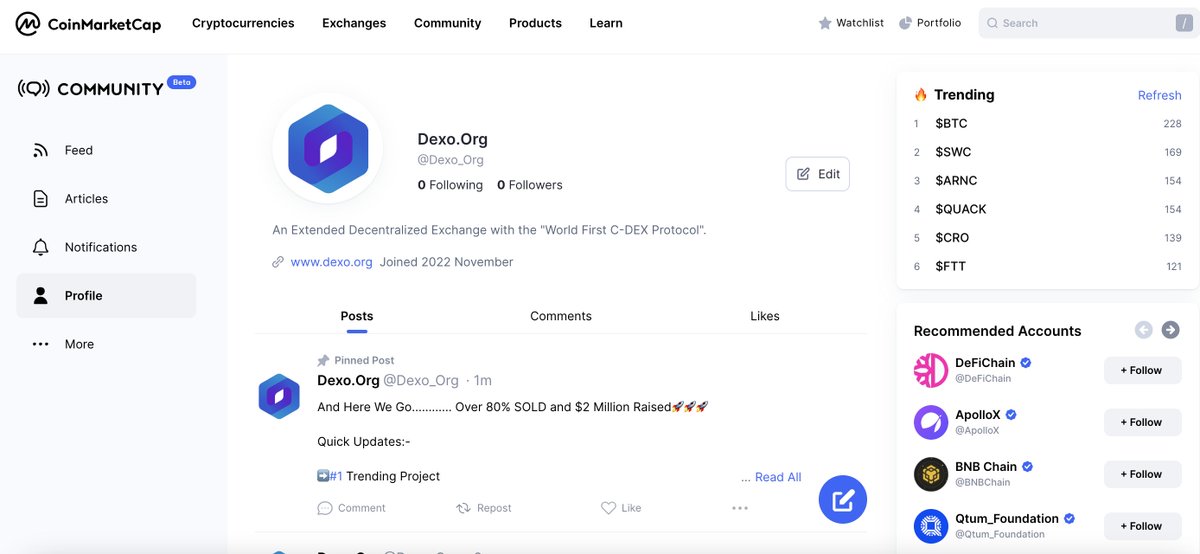
Task: Click the ApolloX account avatar
Action: (x=931, y=422)
